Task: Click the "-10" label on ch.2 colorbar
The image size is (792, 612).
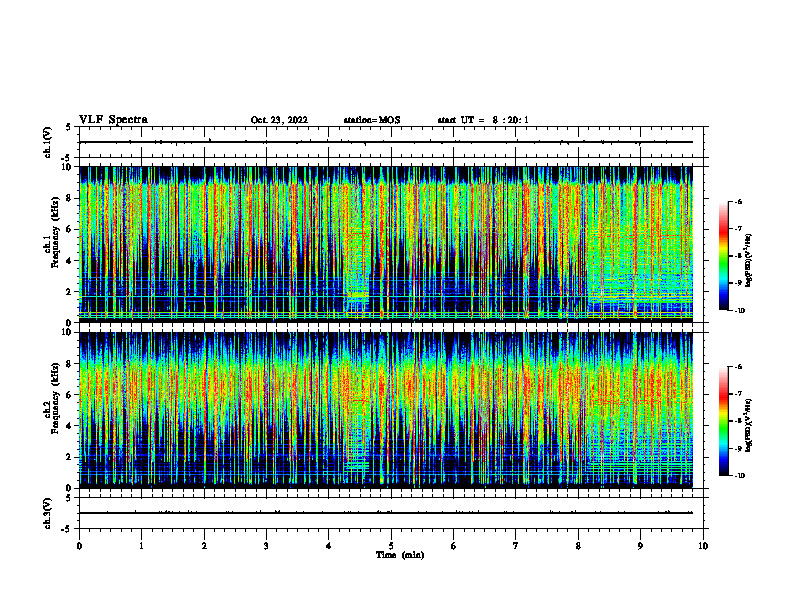Action: pyautogui.click(x=739, y=476)
